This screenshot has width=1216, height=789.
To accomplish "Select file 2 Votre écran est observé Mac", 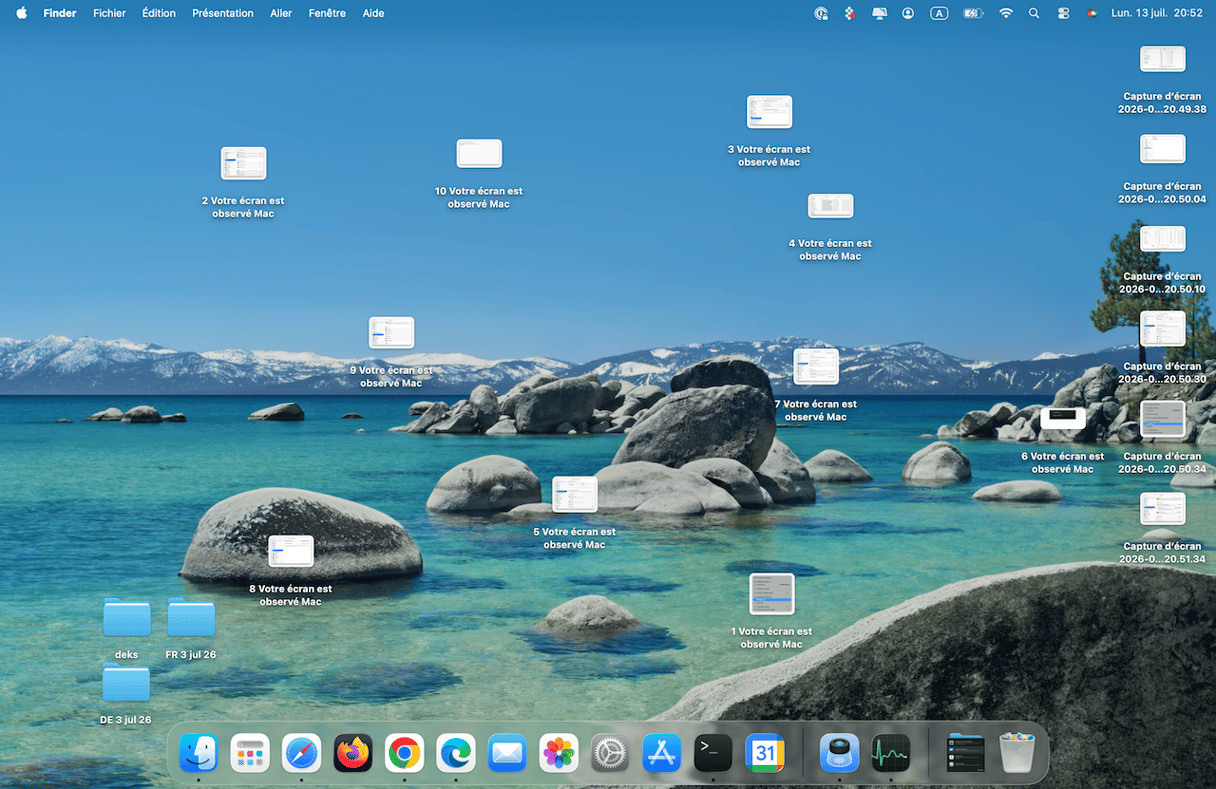I will [x=243, y=163].
